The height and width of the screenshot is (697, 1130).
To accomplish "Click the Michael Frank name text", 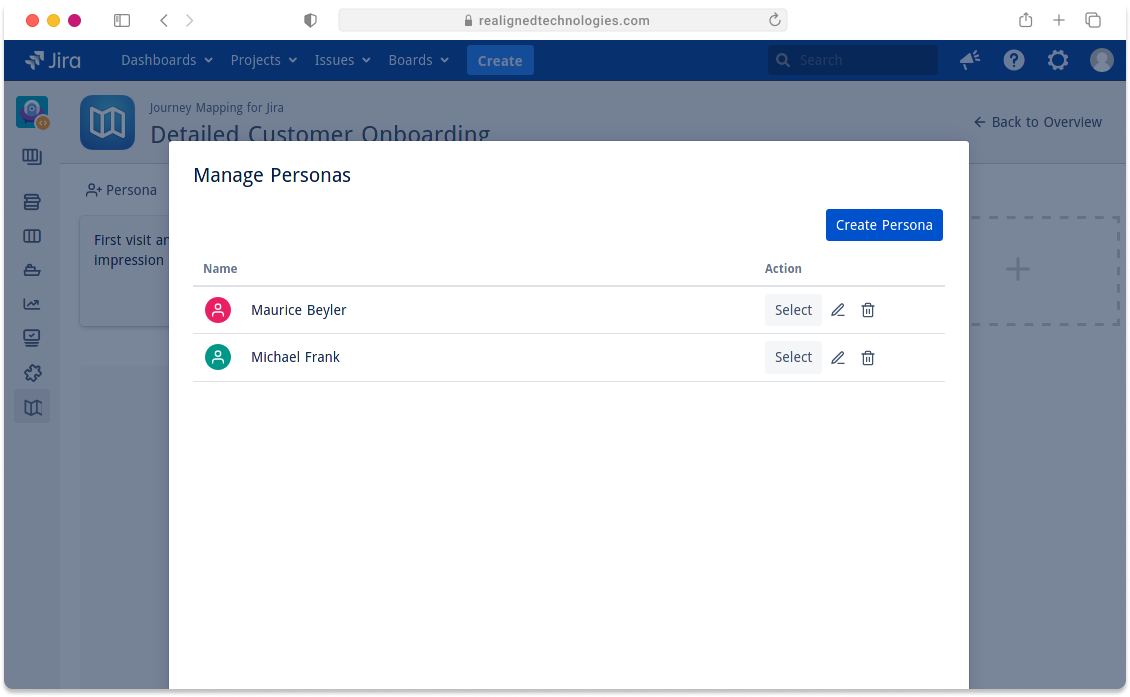I will pos(295,357).
